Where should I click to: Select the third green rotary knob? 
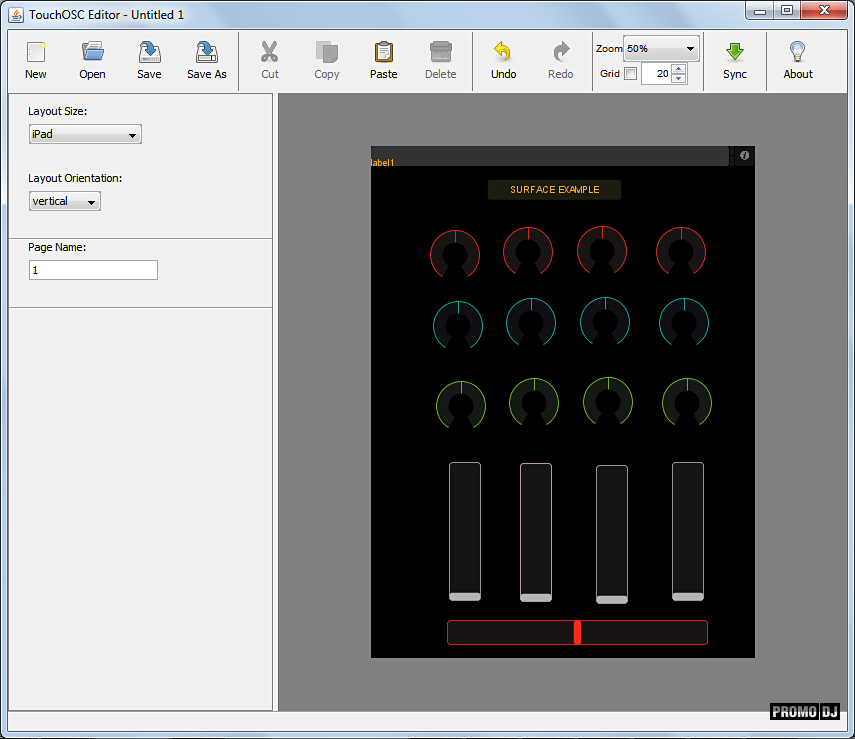point(608,401)
